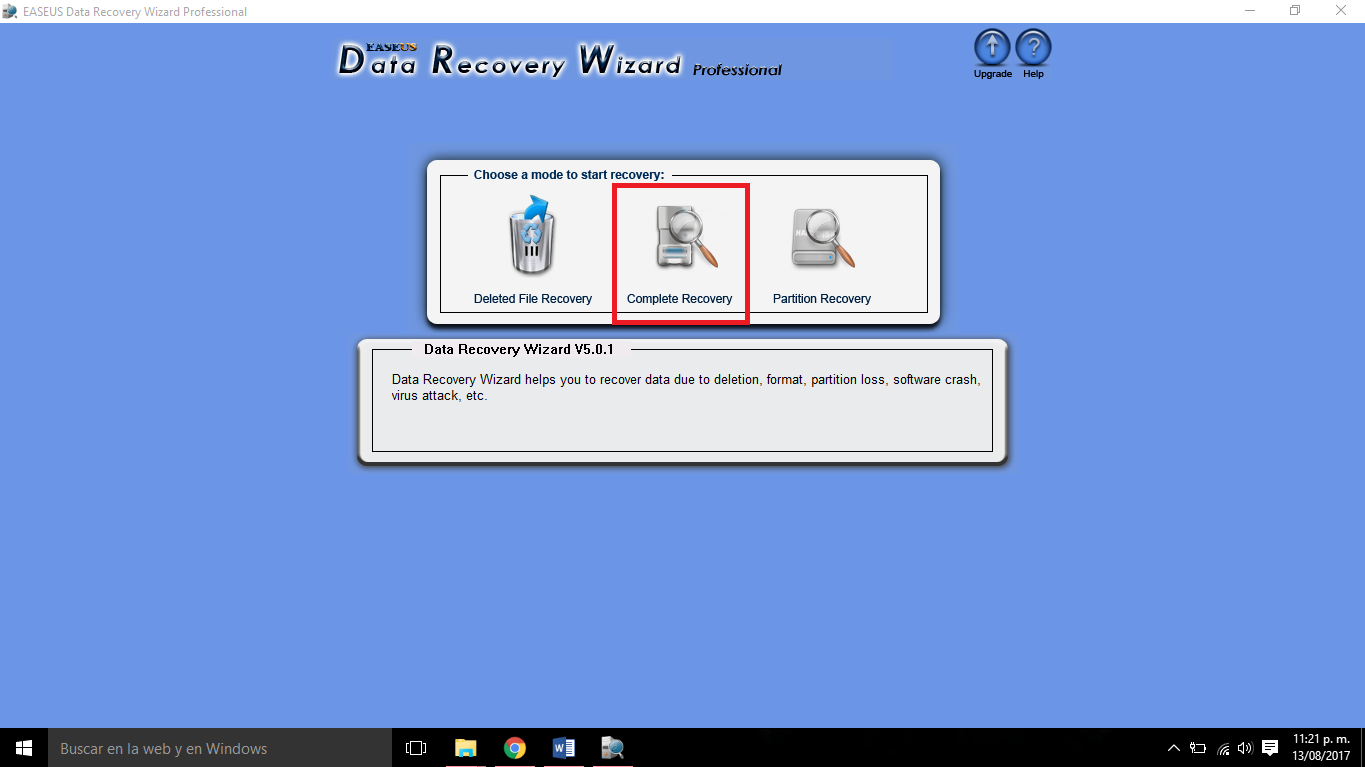Open the Windows Start menu

(x=24, y=748)
